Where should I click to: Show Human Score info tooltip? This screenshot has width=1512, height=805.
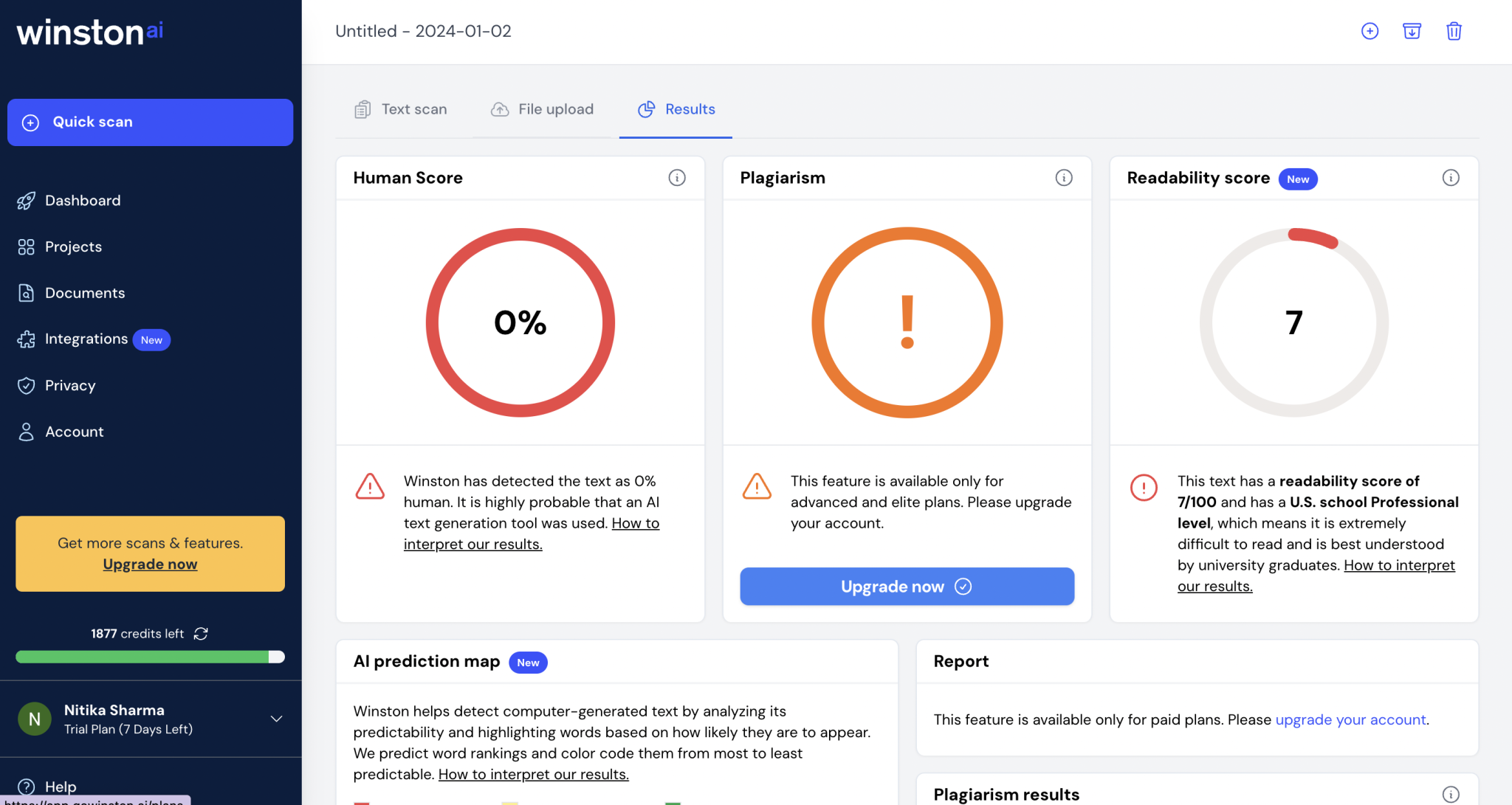point(676,177)
